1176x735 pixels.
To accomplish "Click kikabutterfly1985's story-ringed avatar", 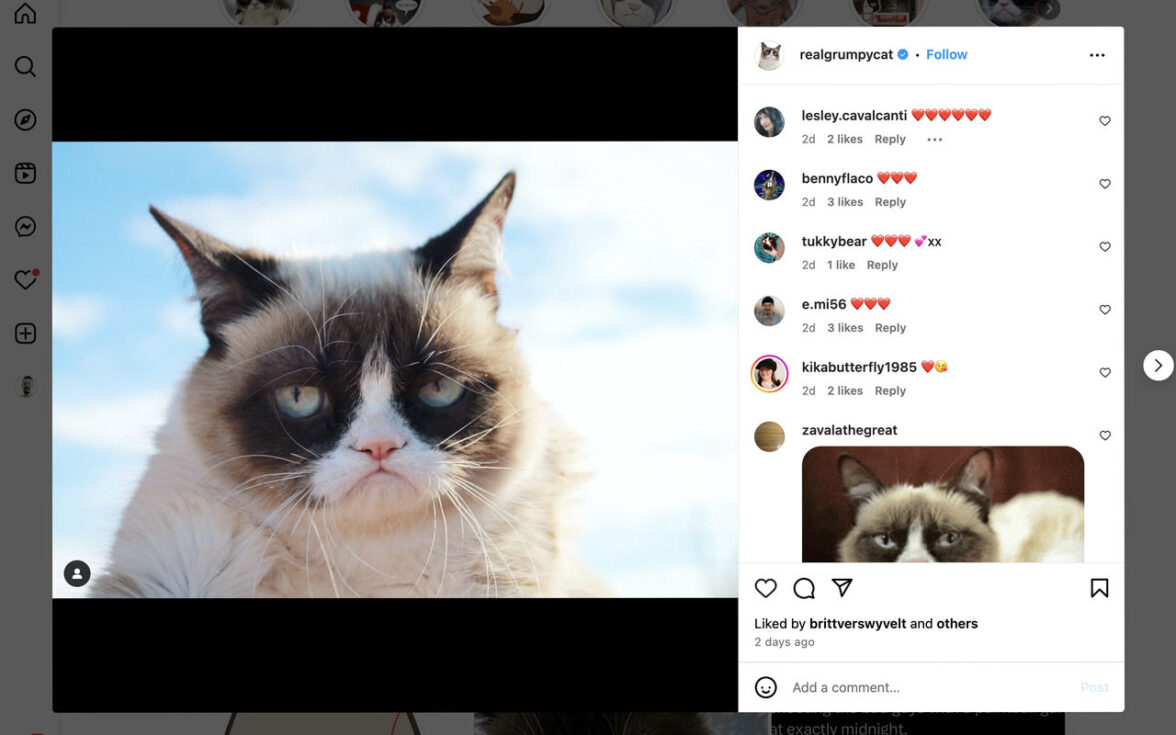I will click(x=770, y=374).
